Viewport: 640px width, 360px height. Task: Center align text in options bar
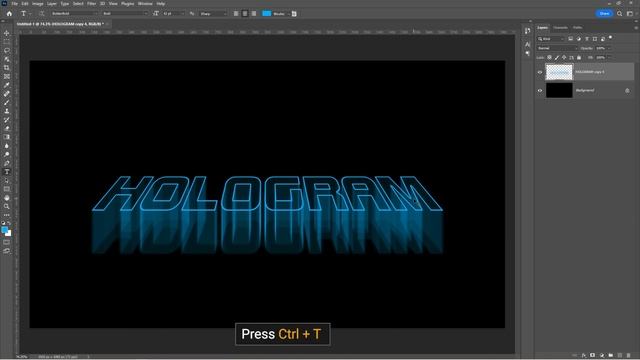245,13
